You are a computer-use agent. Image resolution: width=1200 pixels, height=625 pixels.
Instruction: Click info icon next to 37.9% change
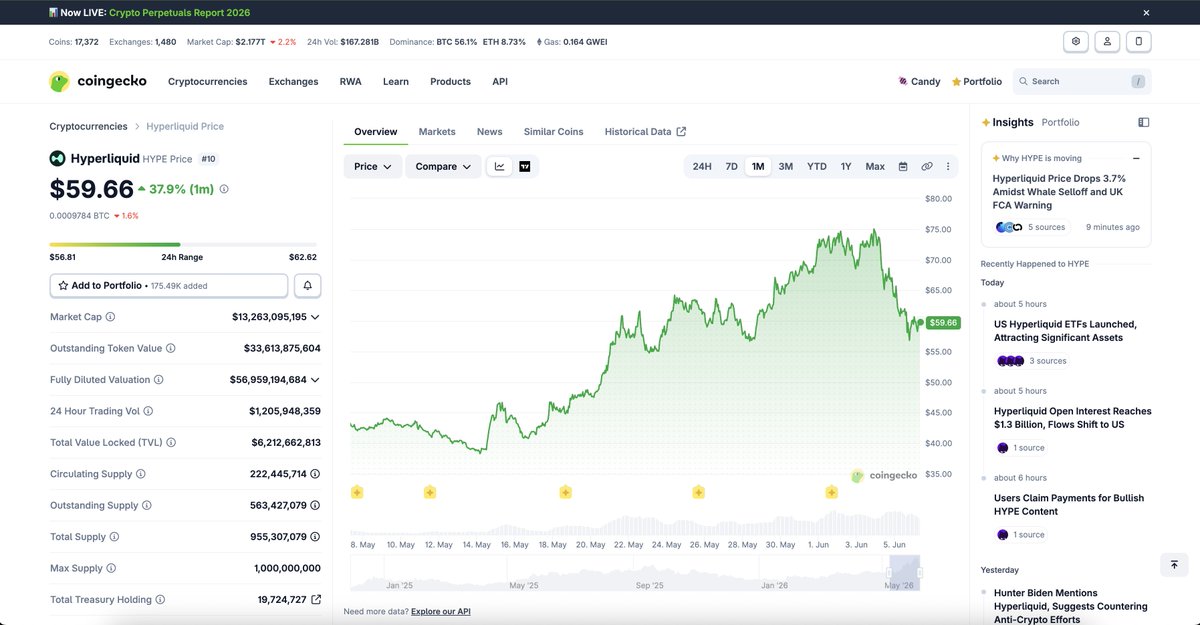coord(224,189)
